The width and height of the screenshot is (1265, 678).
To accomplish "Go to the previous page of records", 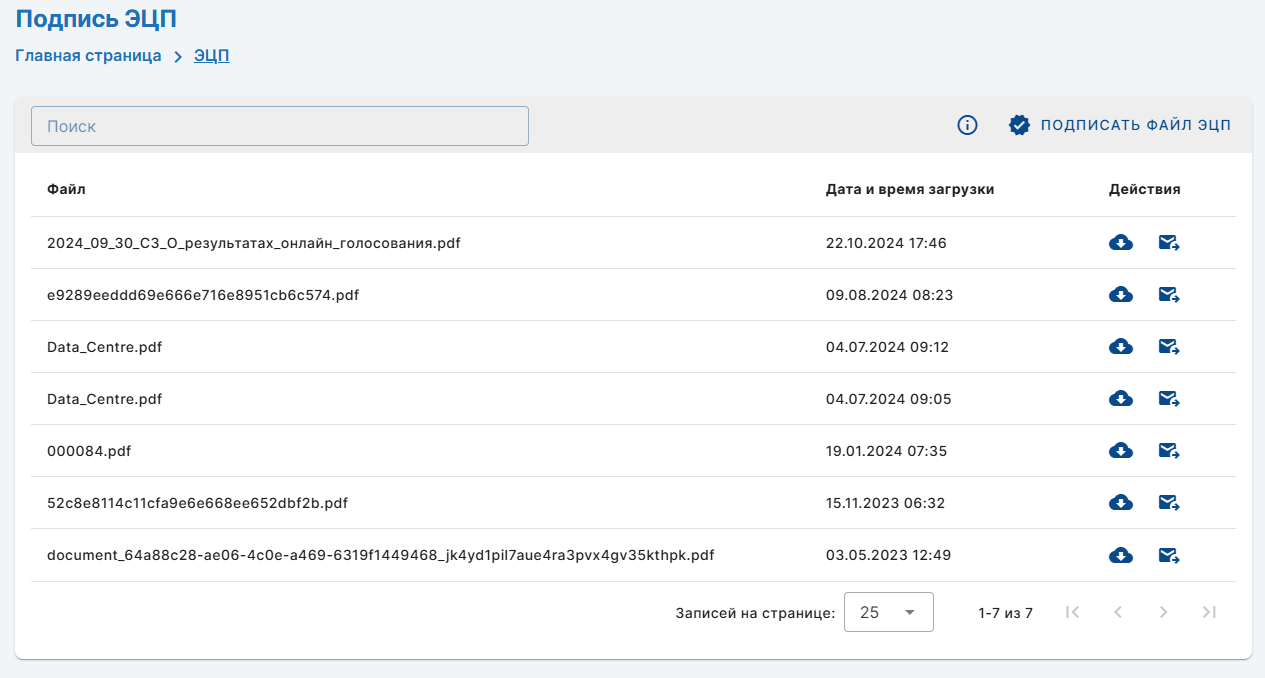I will 1118,612.
